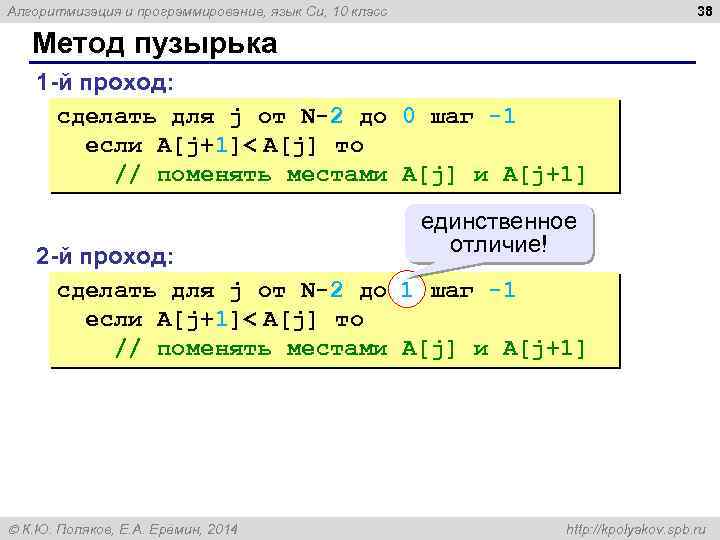Click the kpolyakov.spb.ru link in footer
This screenshot has width=720, height=540.
click(636, 529)
